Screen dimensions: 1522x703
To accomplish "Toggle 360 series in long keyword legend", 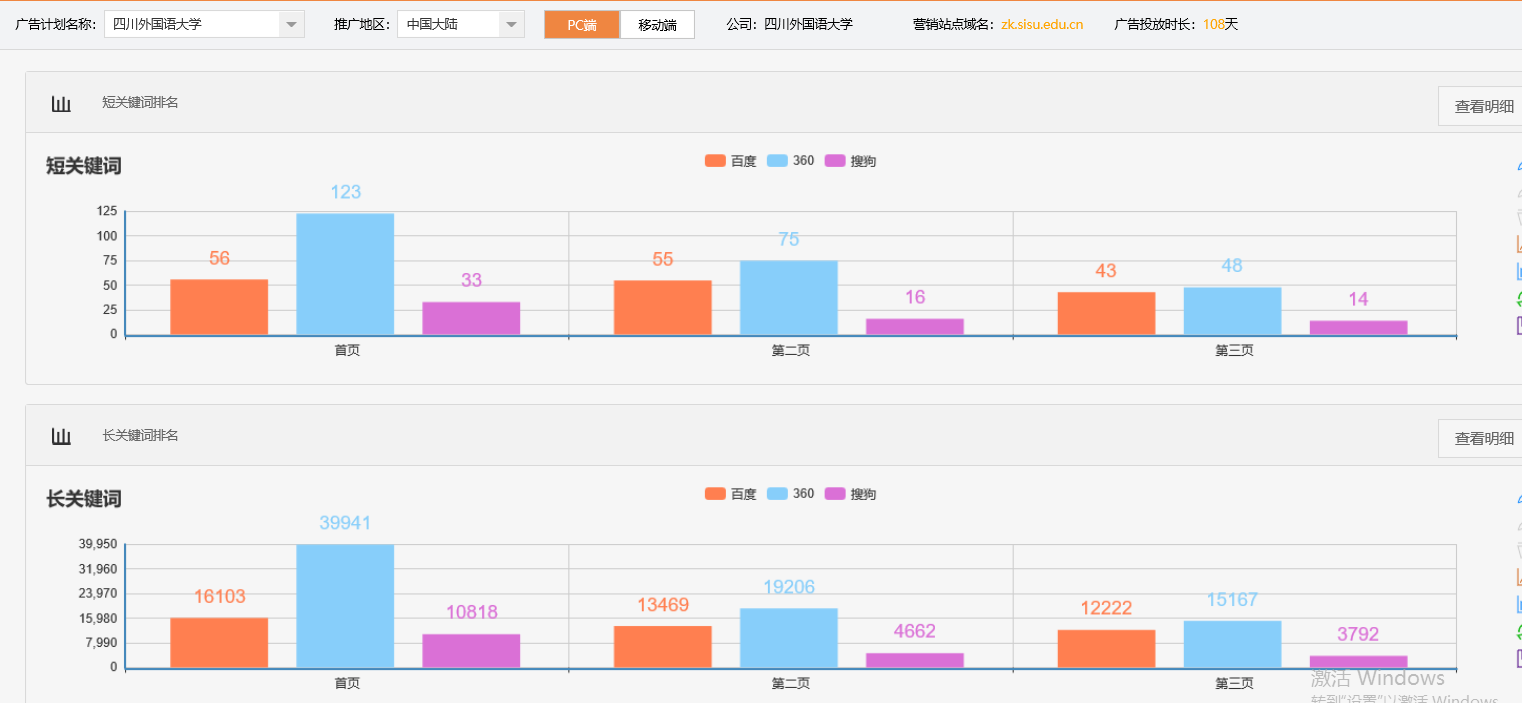I will pyautogui.click(x=790, y=494).
